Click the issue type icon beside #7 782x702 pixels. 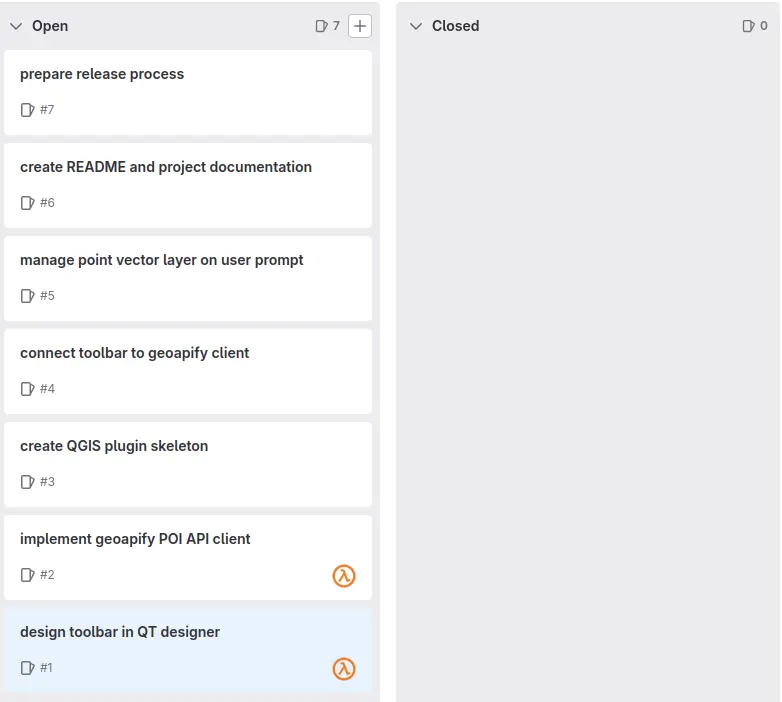pyautogui.click(x=27, y=110)
